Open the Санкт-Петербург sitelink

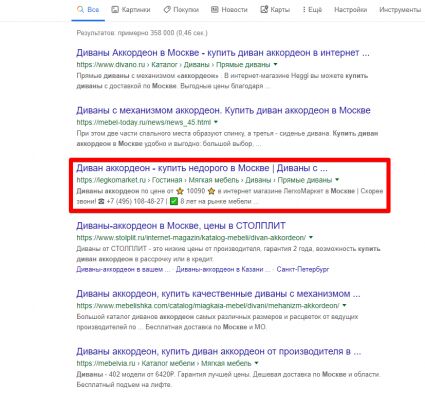click(x=303, y=269)
